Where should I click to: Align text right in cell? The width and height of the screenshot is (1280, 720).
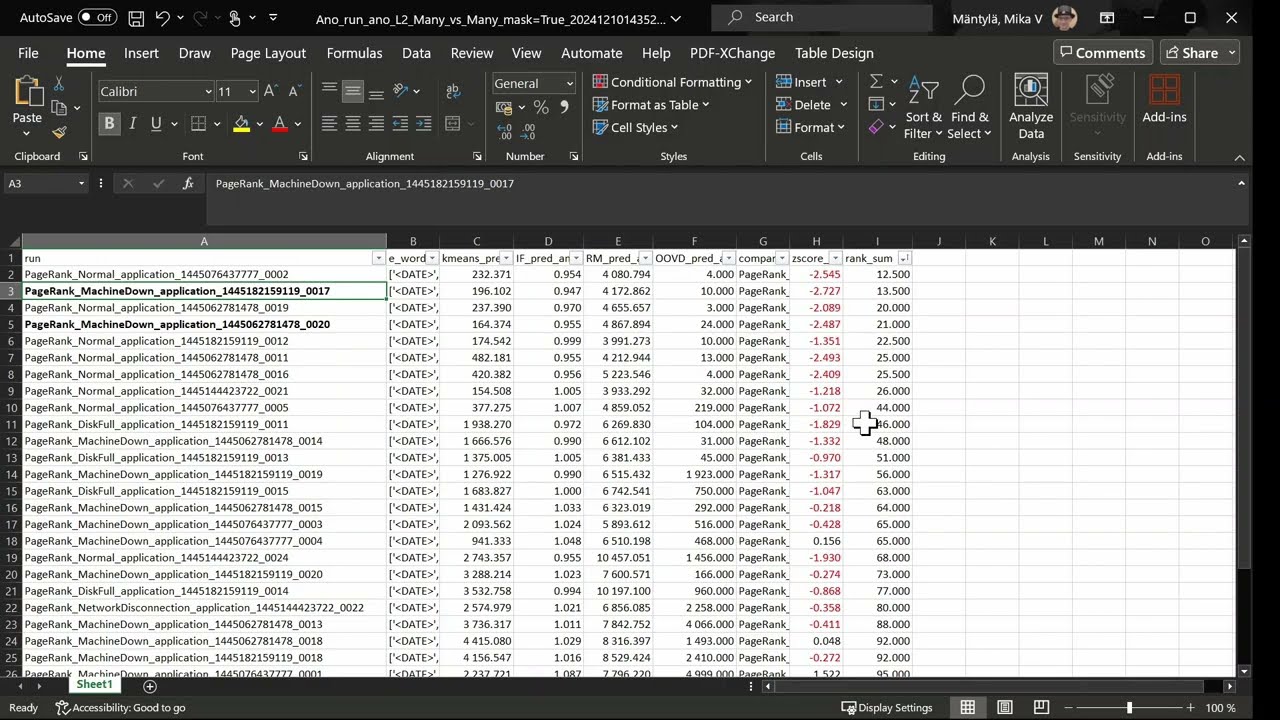[376, 124]
